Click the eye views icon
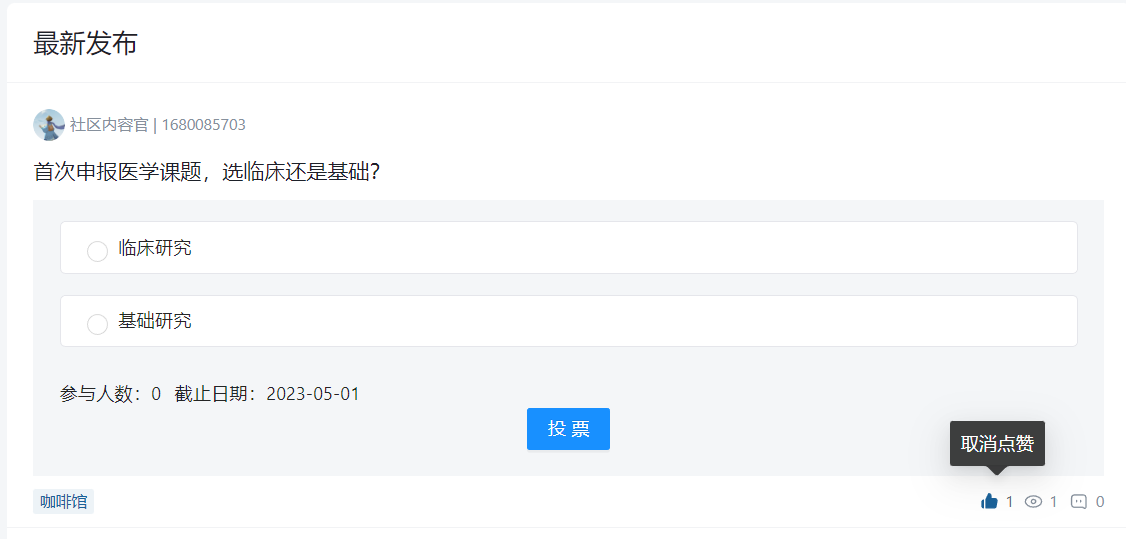The width and height of the screenshot is (1126, 539). tap(1034, 501)
